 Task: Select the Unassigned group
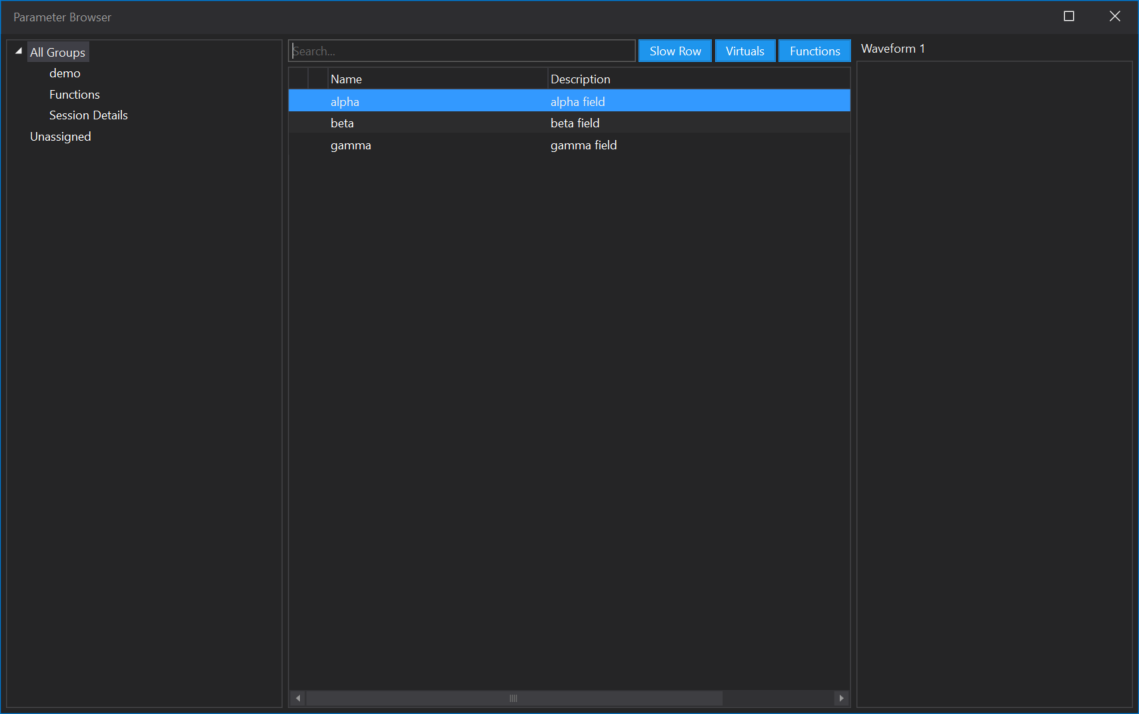[60, 136]
